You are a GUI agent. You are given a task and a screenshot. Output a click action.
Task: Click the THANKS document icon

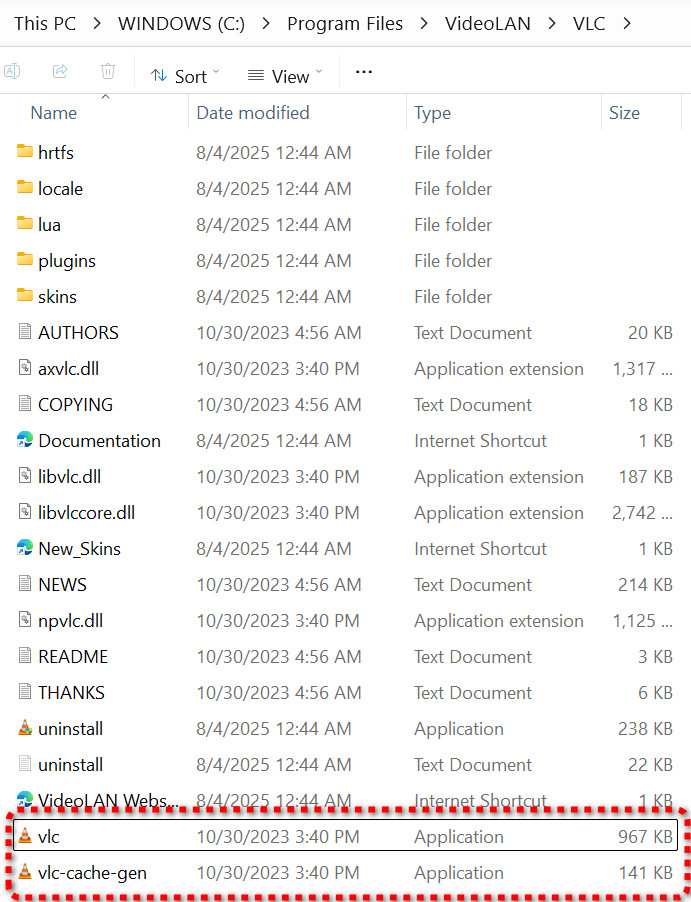click(25, 692)
